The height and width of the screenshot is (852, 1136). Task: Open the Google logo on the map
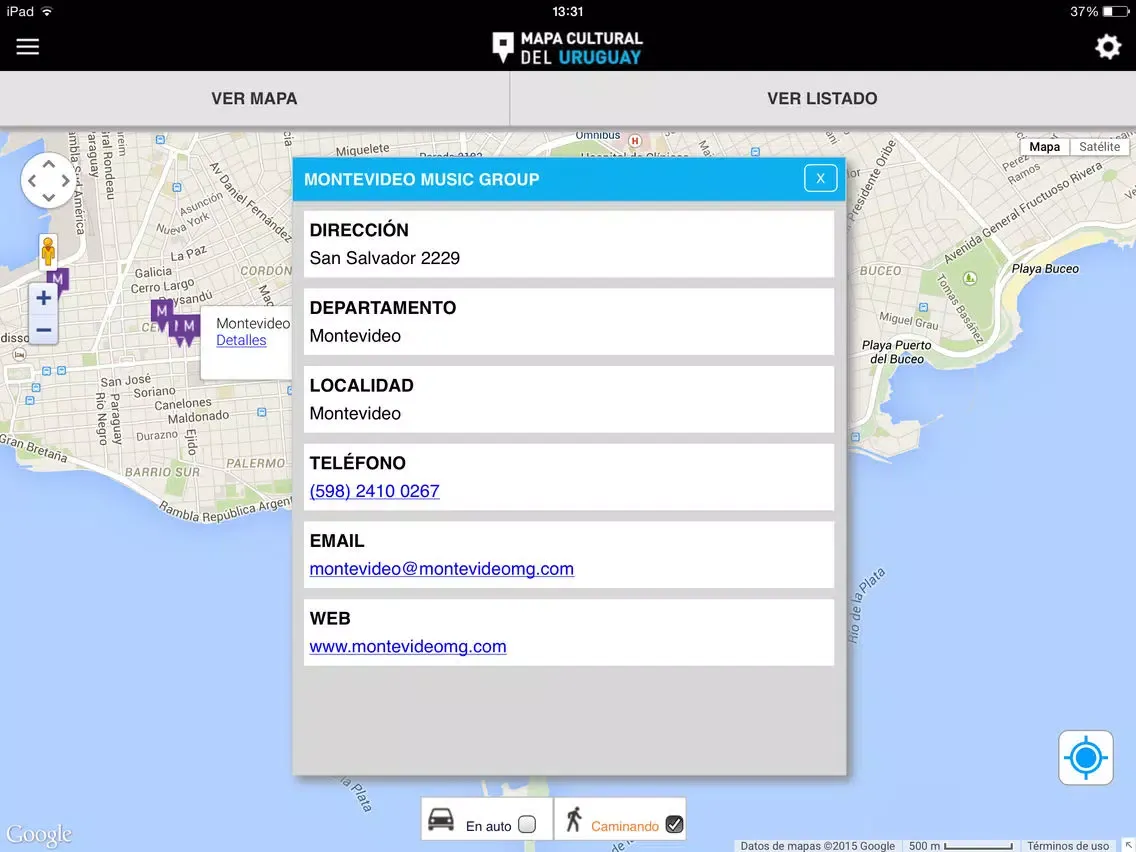pyautogui.click(x=39, y=835)
